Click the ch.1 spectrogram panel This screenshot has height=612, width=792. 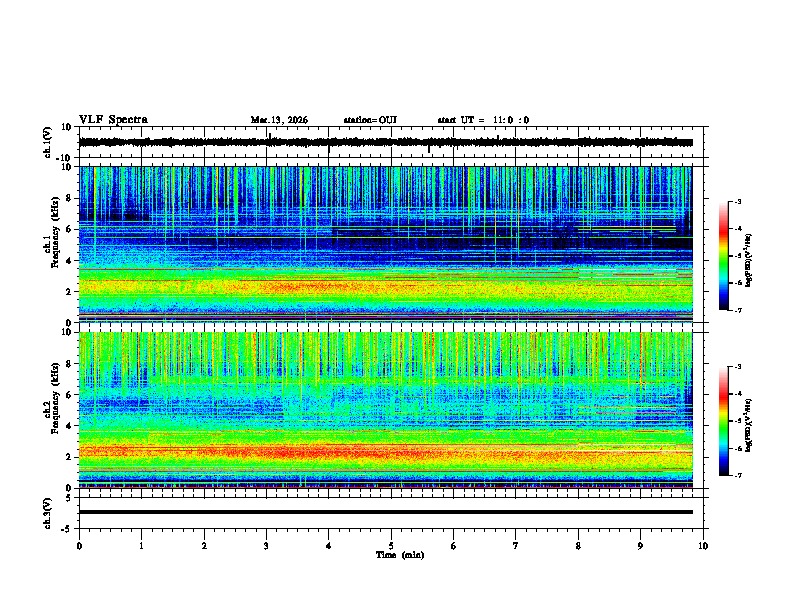tap(385, 244)
